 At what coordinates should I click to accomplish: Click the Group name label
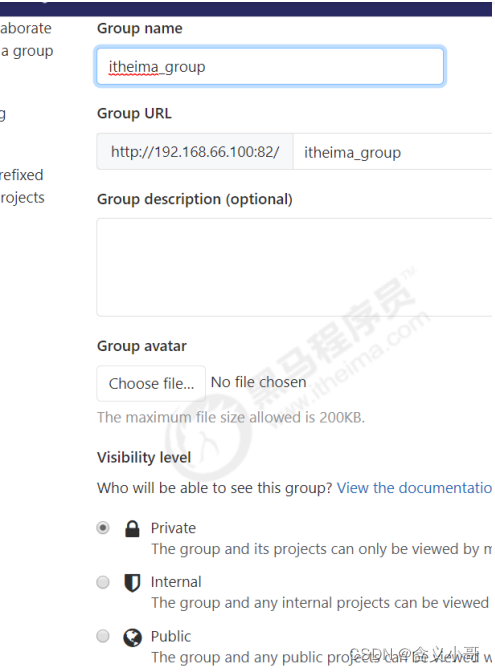(x=140, y=28)
